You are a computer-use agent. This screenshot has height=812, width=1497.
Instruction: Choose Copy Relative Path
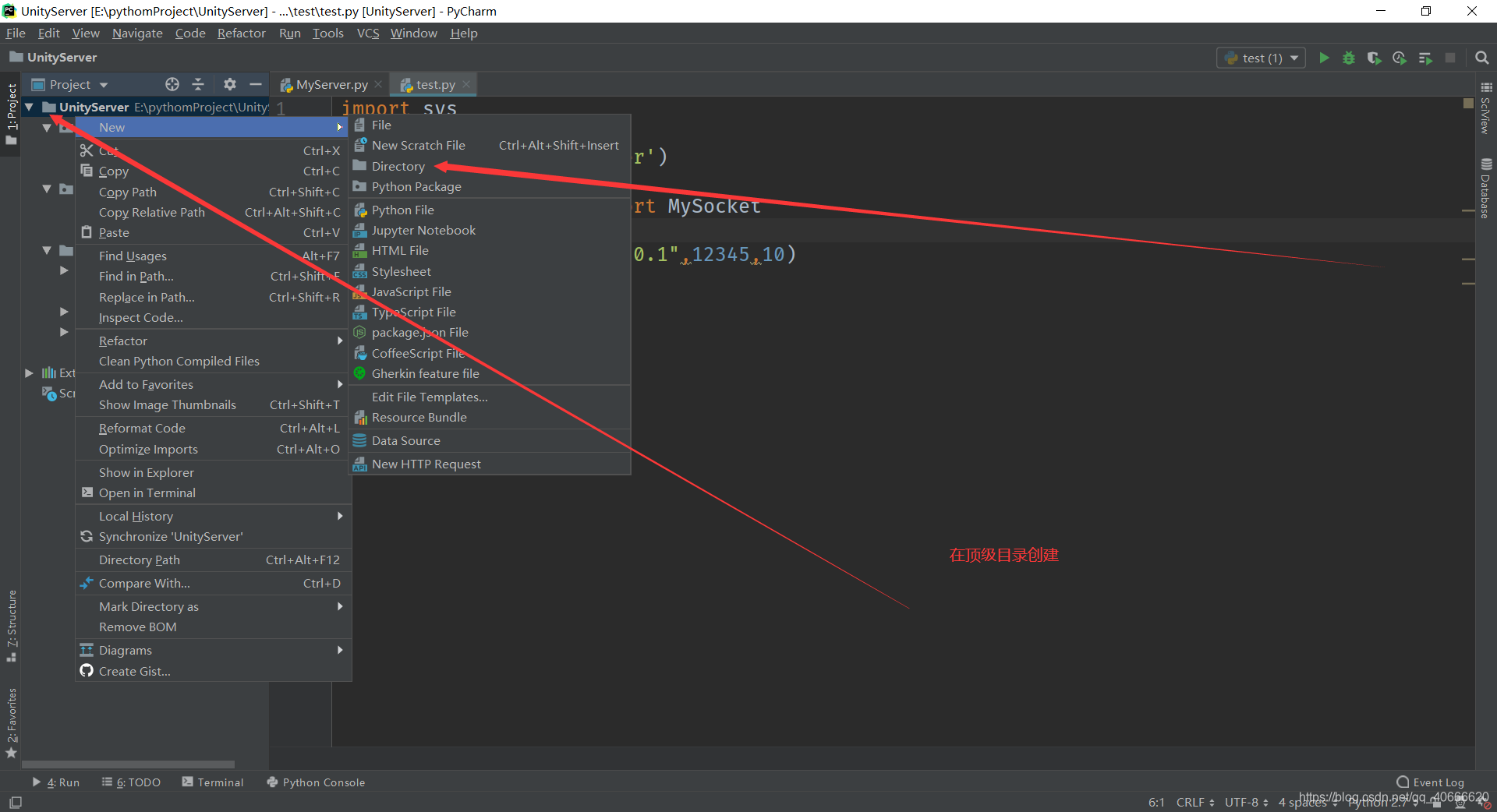[x=213, y=212]
